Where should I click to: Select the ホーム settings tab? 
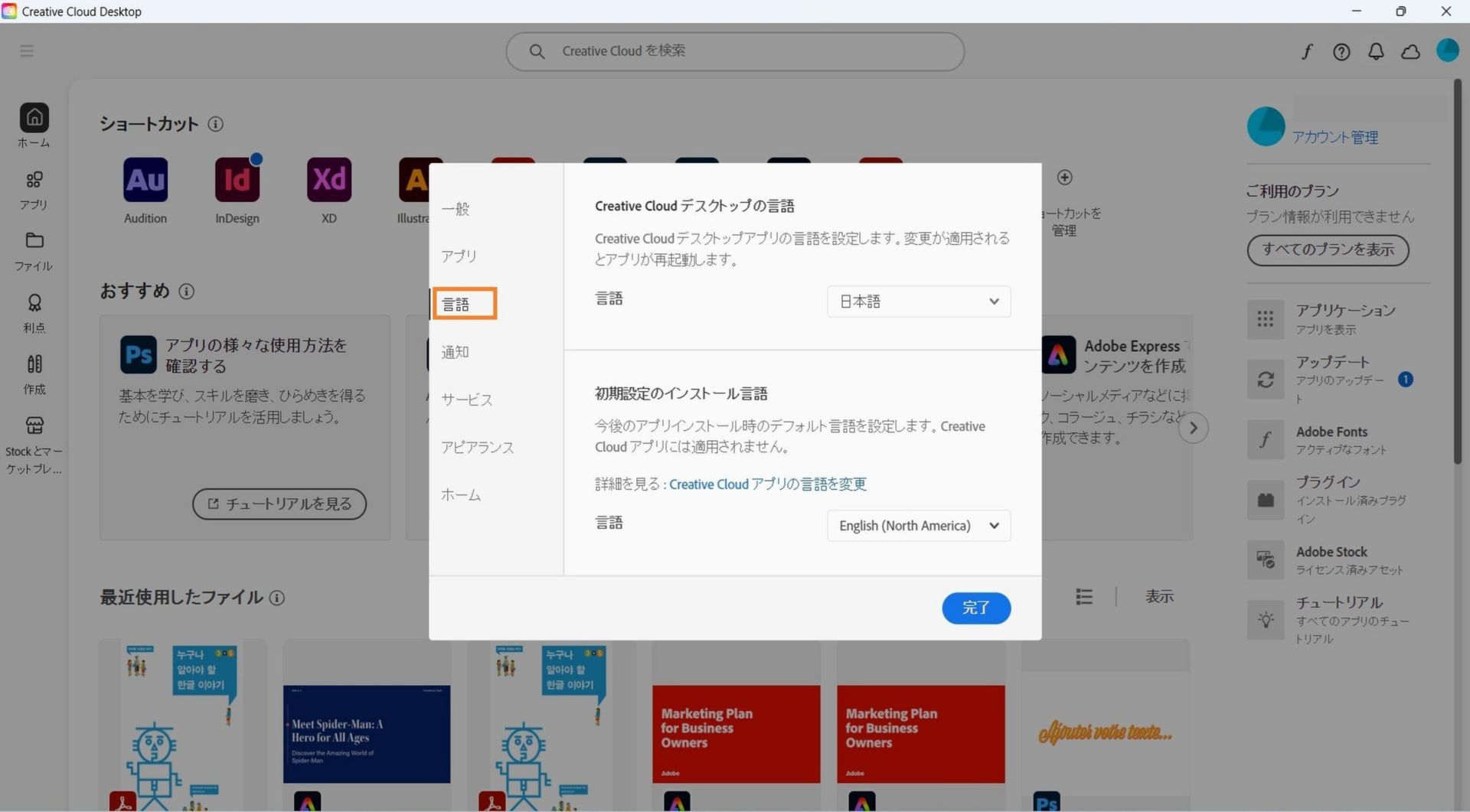461,495
